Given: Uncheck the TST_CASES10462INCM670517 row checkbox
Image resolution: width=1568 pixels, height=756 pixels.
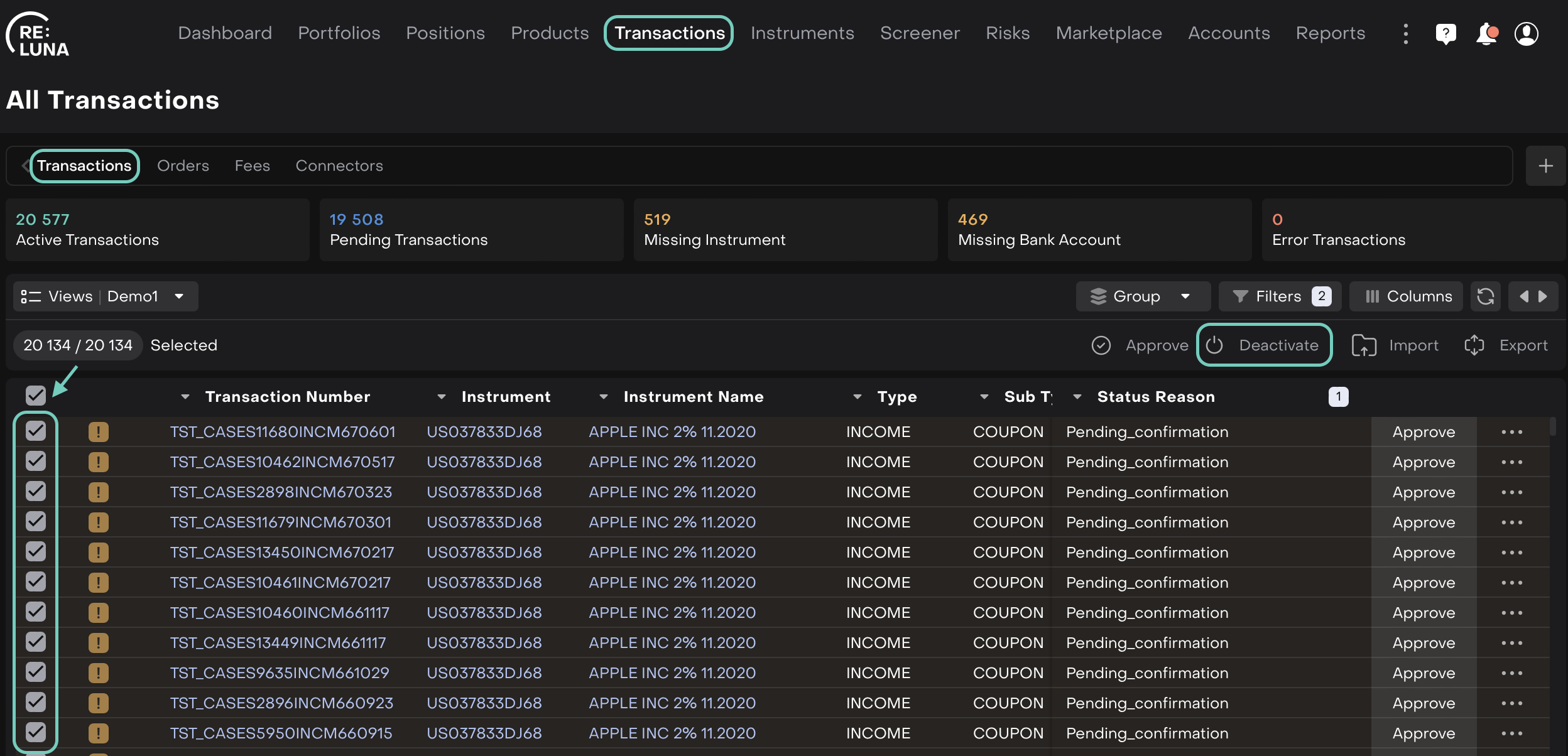Looking at the screenshot, I should pyautogui.click(x=36, y=462).
